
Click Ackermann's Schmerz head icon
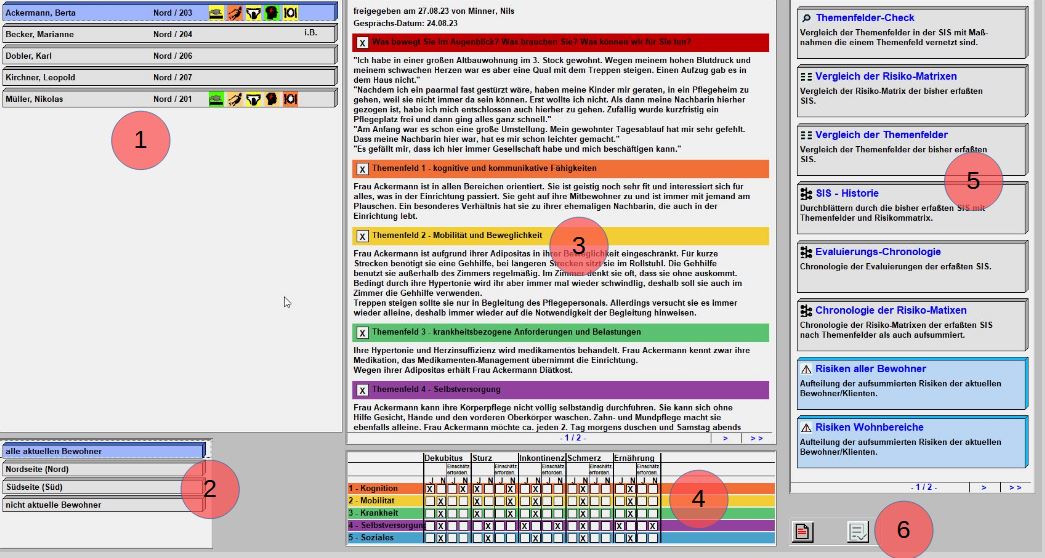click(272, 13)
